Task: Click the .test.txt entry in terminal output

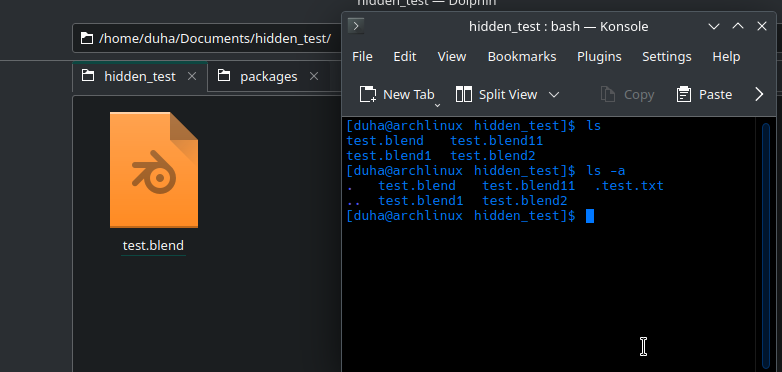Action: pos(629,186)
